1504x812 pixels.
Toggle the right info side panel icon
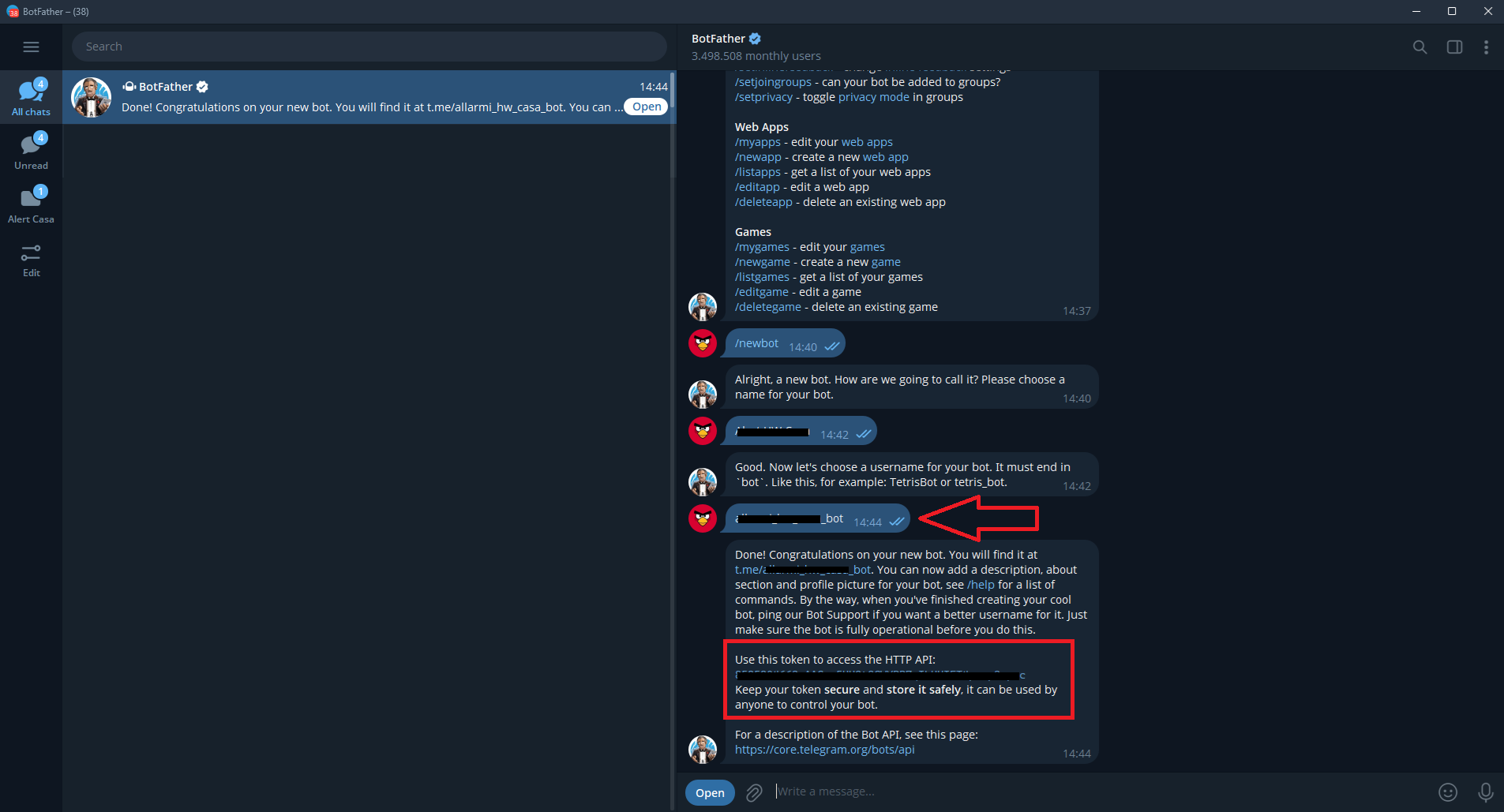[x=1454, y=47]
